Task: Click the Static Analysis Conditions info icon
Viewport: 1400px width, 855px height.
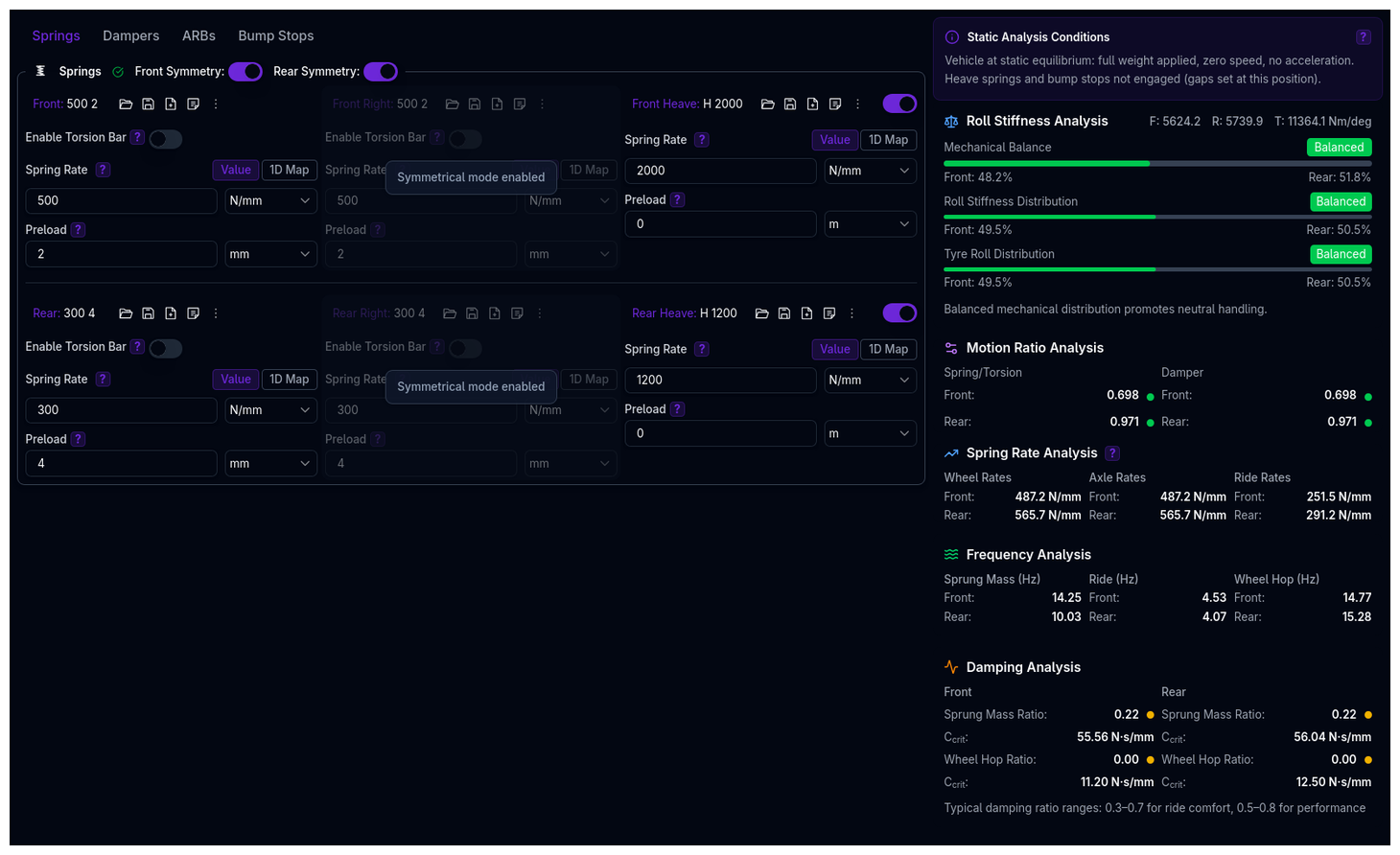Action: (x=950, y=36)
